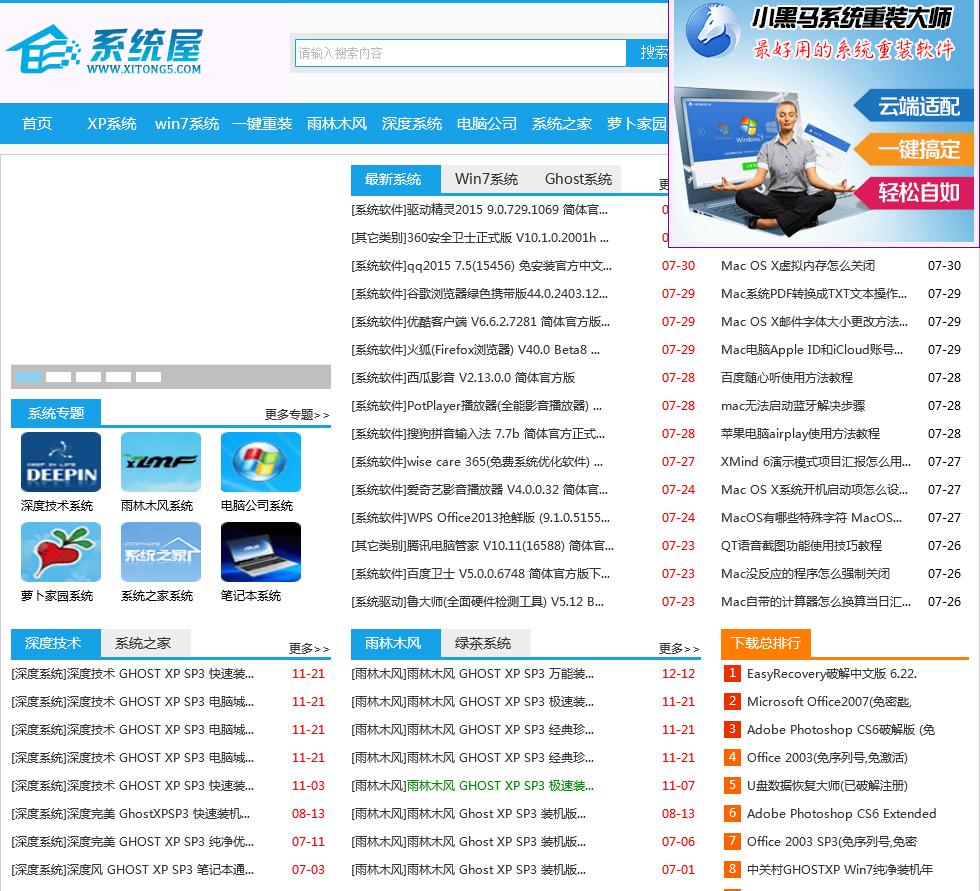Click the 小黑马系统重装大师 ad banner
Screen dimensions: 980x891
click(x=824, y=122)
